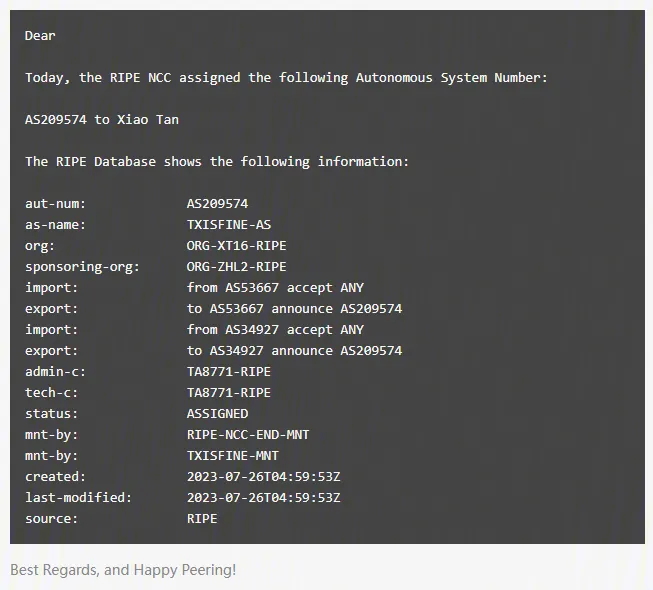Click the 'Today, the RIPE NCC assigned' sentence
This screenshot has width=653, height=590.
coord(286,78)
